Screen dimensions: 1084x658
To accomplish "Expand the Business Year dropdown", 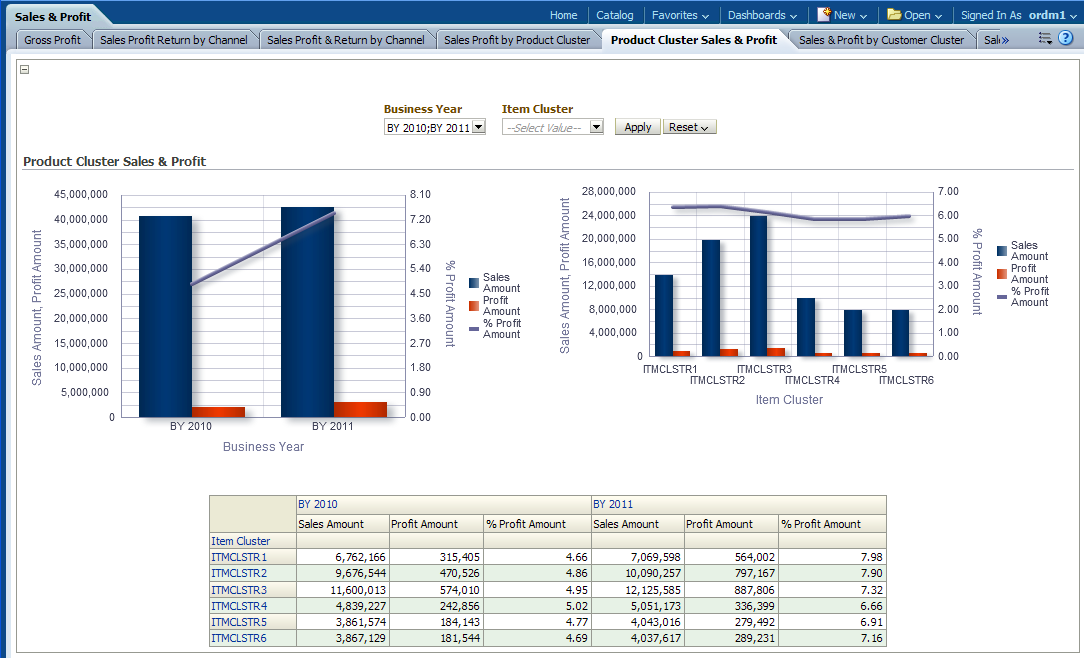I will (478, 127).
